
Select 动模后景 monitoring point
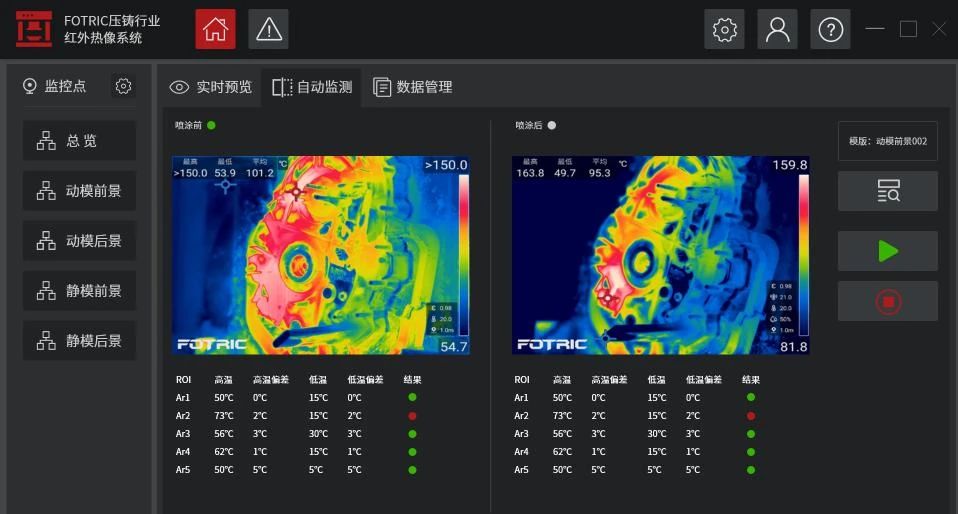79,241
